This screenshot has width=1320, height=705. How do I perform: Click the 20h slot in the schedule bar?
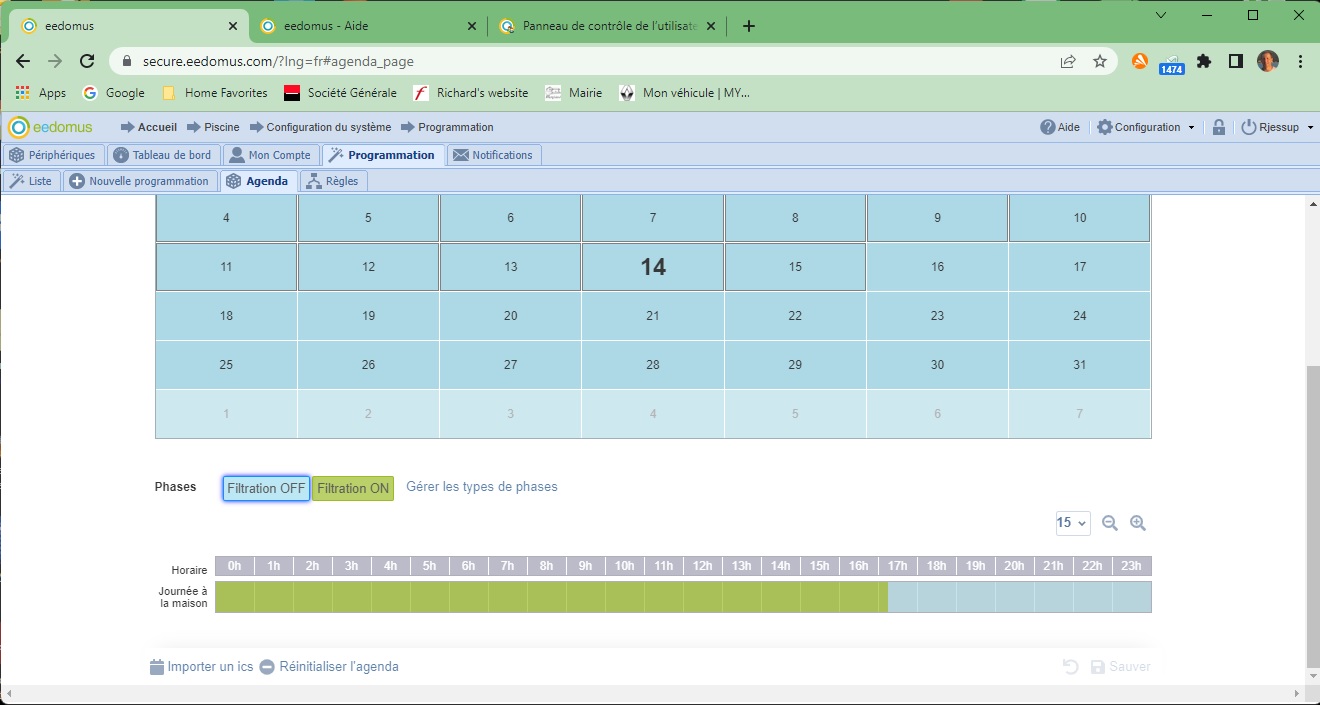pos(1014,597)
